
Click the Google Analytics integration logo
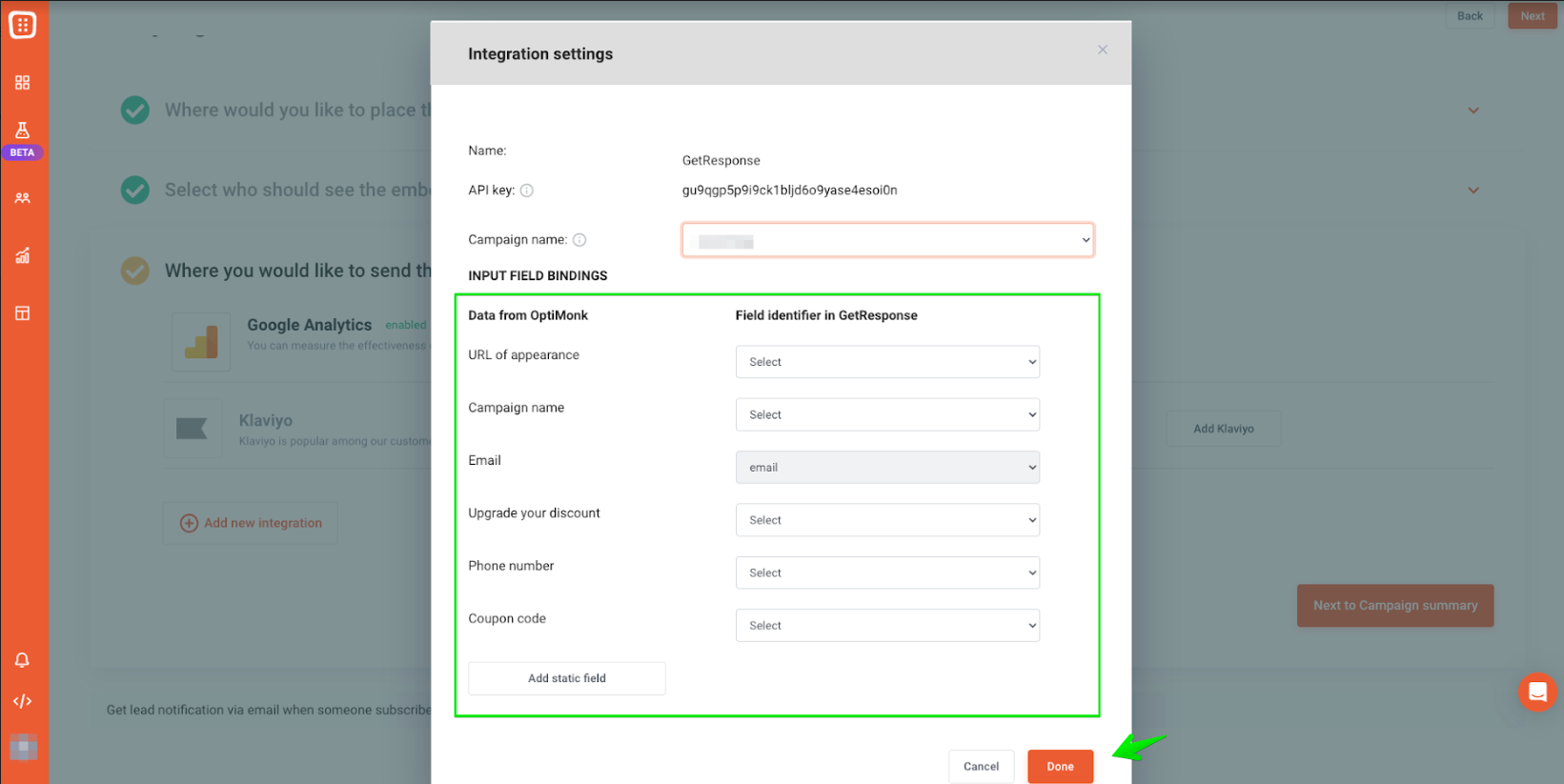(201, 341)
